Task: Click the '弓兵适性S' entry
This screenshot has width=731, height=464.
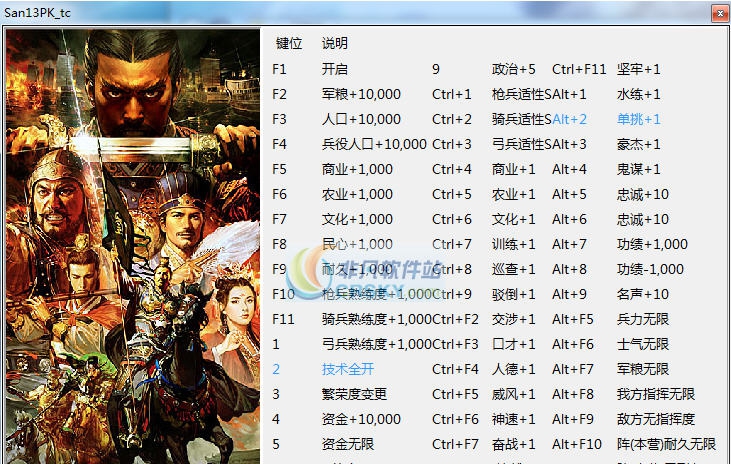Action: click(522, 144)
